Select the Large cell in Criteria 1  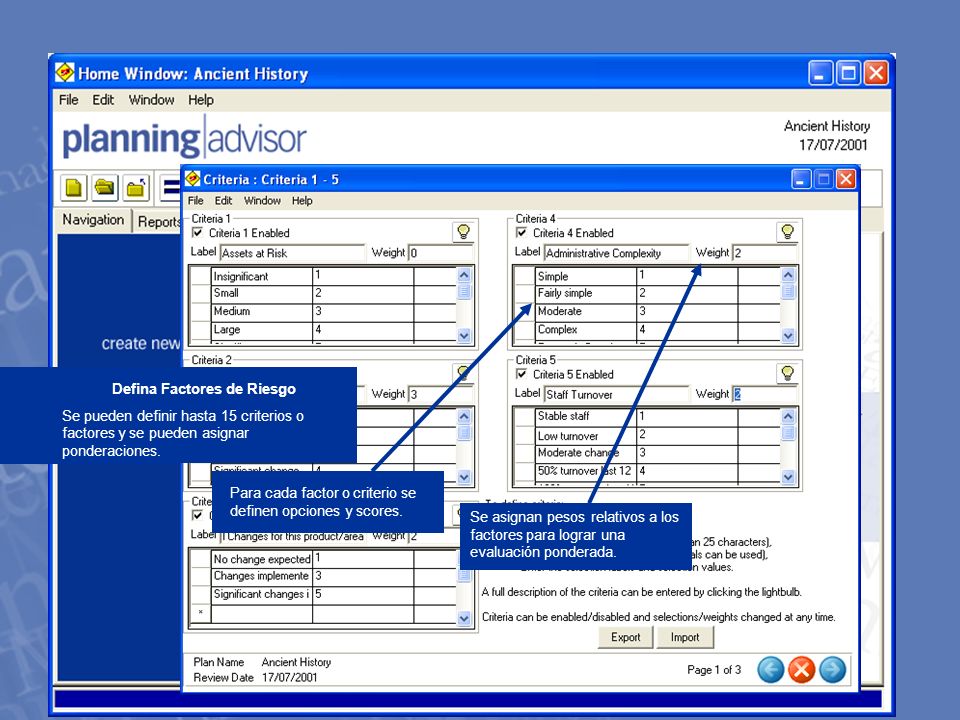(x=261, y=330)
